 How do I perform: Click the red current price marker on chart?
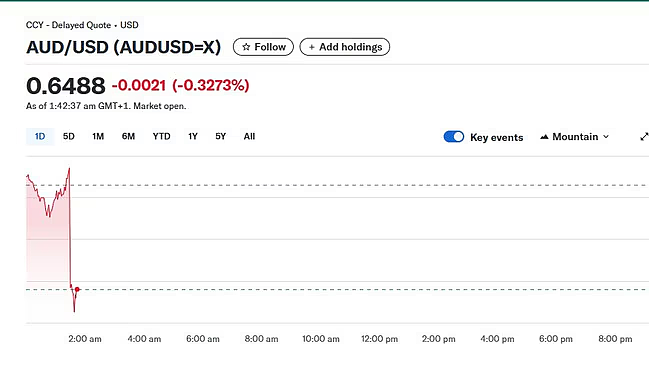pyautogui.click(x=77, y=289)
